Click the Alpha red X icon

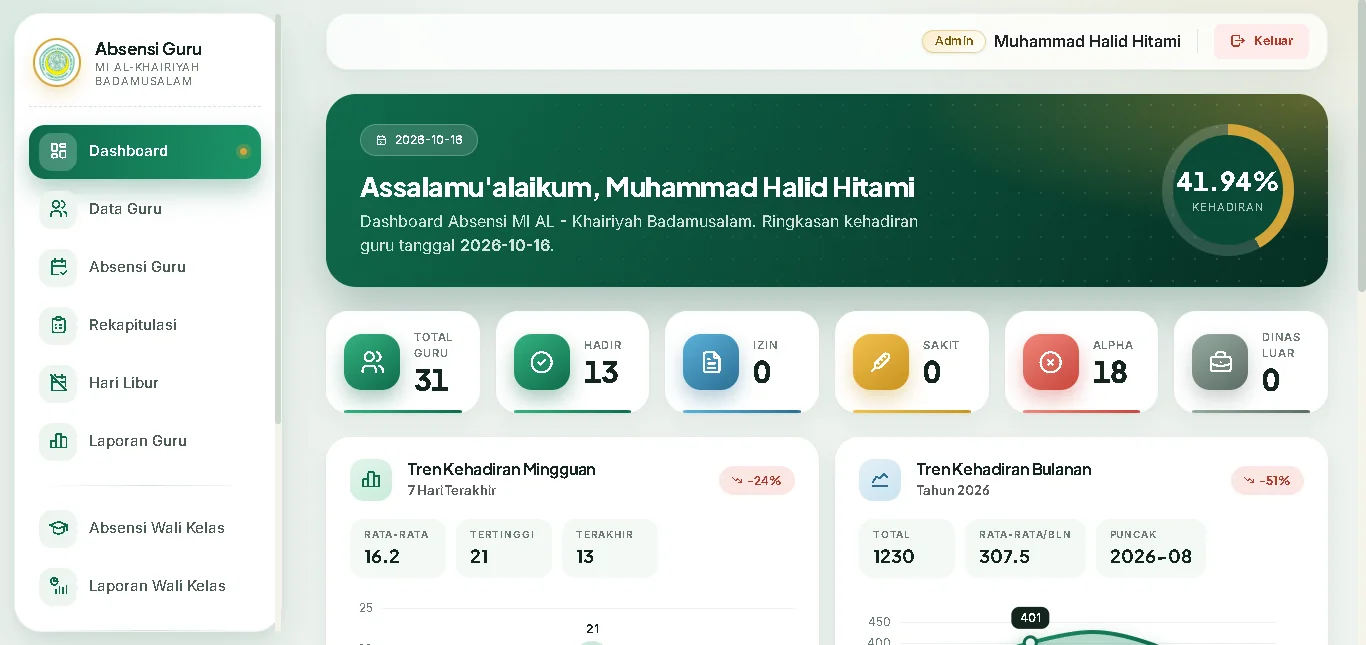point(1051,362)
